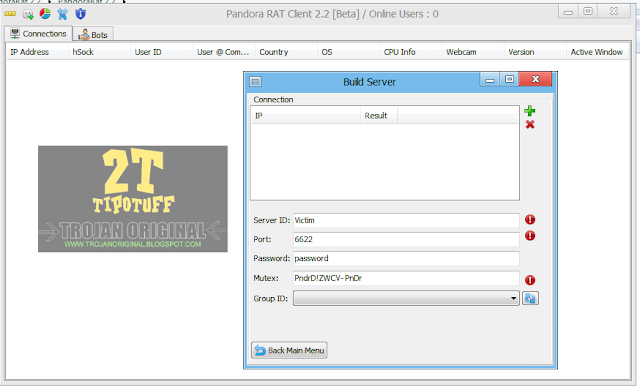
Task: Click the warning icon beside Port
Action: point(530,236)
